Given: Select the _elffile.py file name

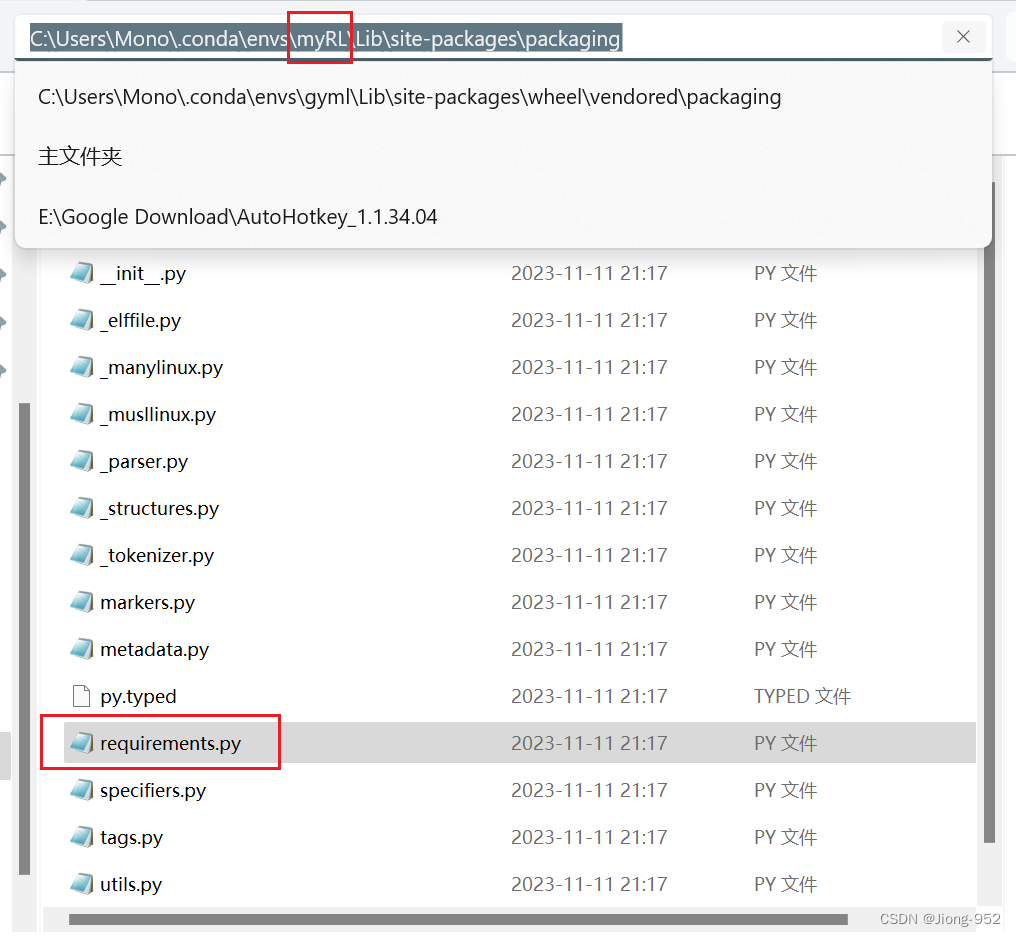Looking at the screenshot, I should click(140, 320).
